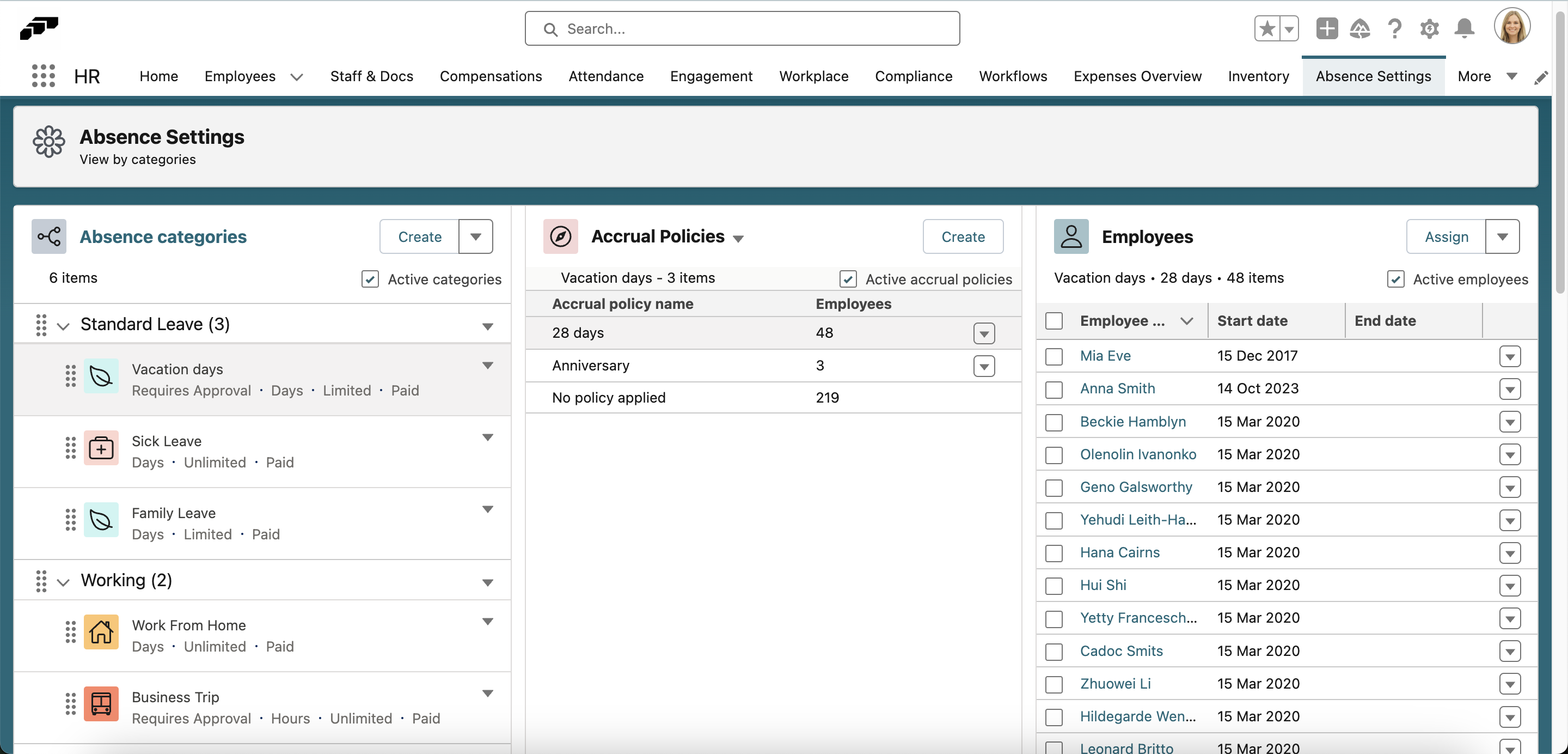The width and height of the screenshot is (1568, 754).
Task: Open the quick-create plus icon in header
Action: click(1327, 28)
